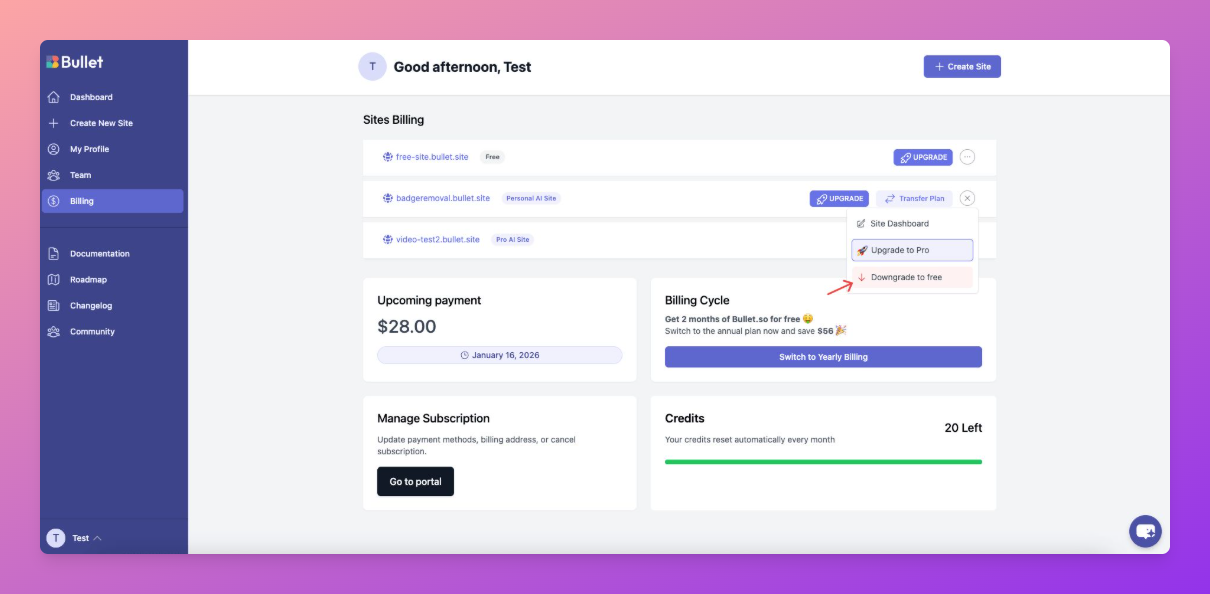This screenshot has height=594, width=1210.
Task: Click Transfer Plan for badgeremoval site
Action: point(914,199)
